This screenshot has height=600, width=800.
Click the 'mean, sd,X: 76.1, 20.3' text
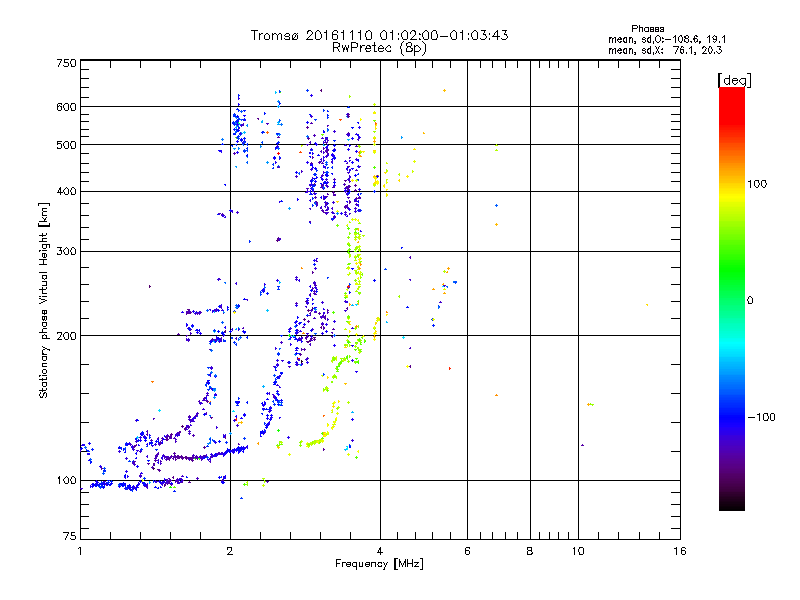click(665, 50)
